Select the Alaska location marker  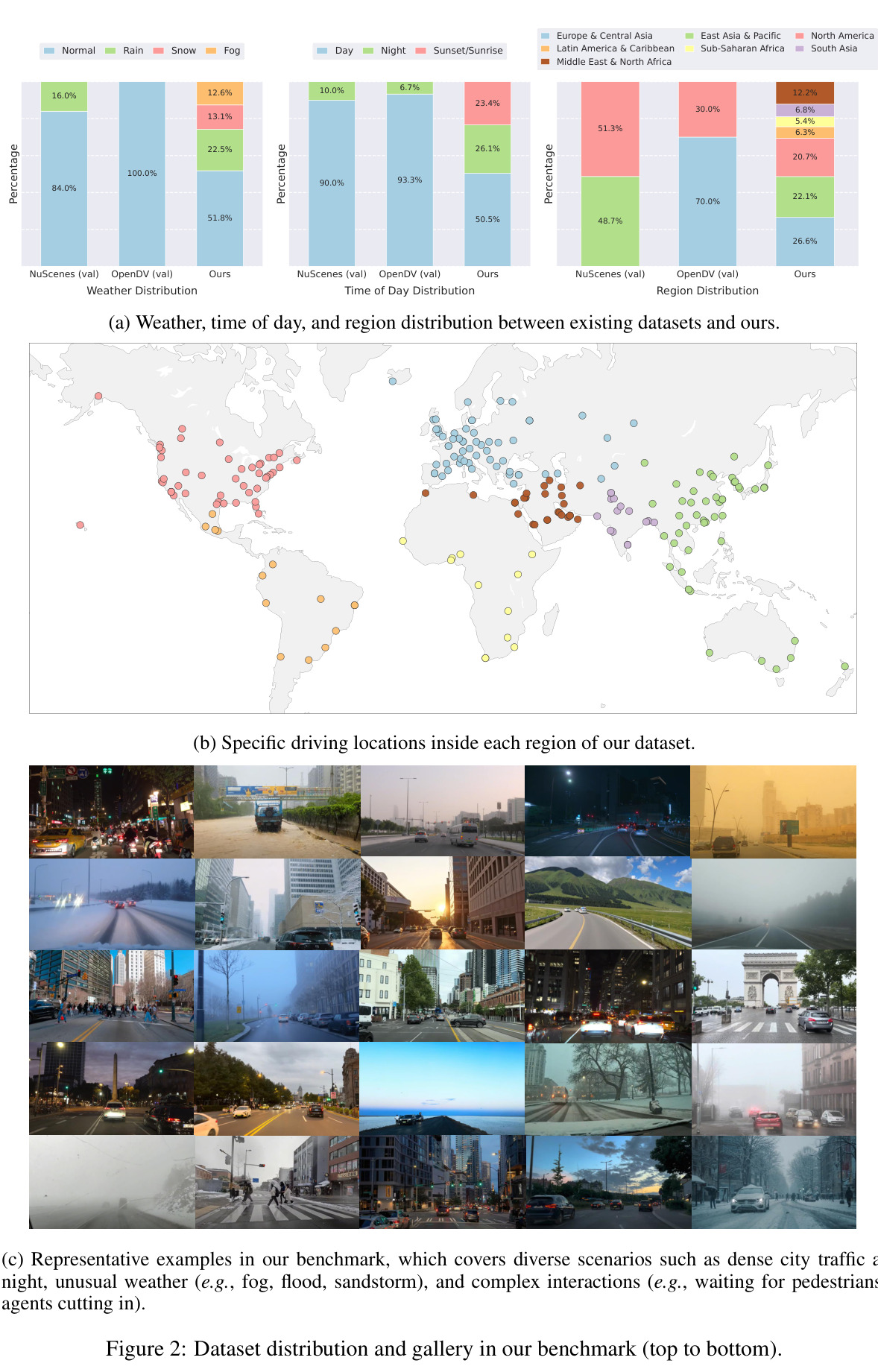pyautogui.click(x=98, y=396)
